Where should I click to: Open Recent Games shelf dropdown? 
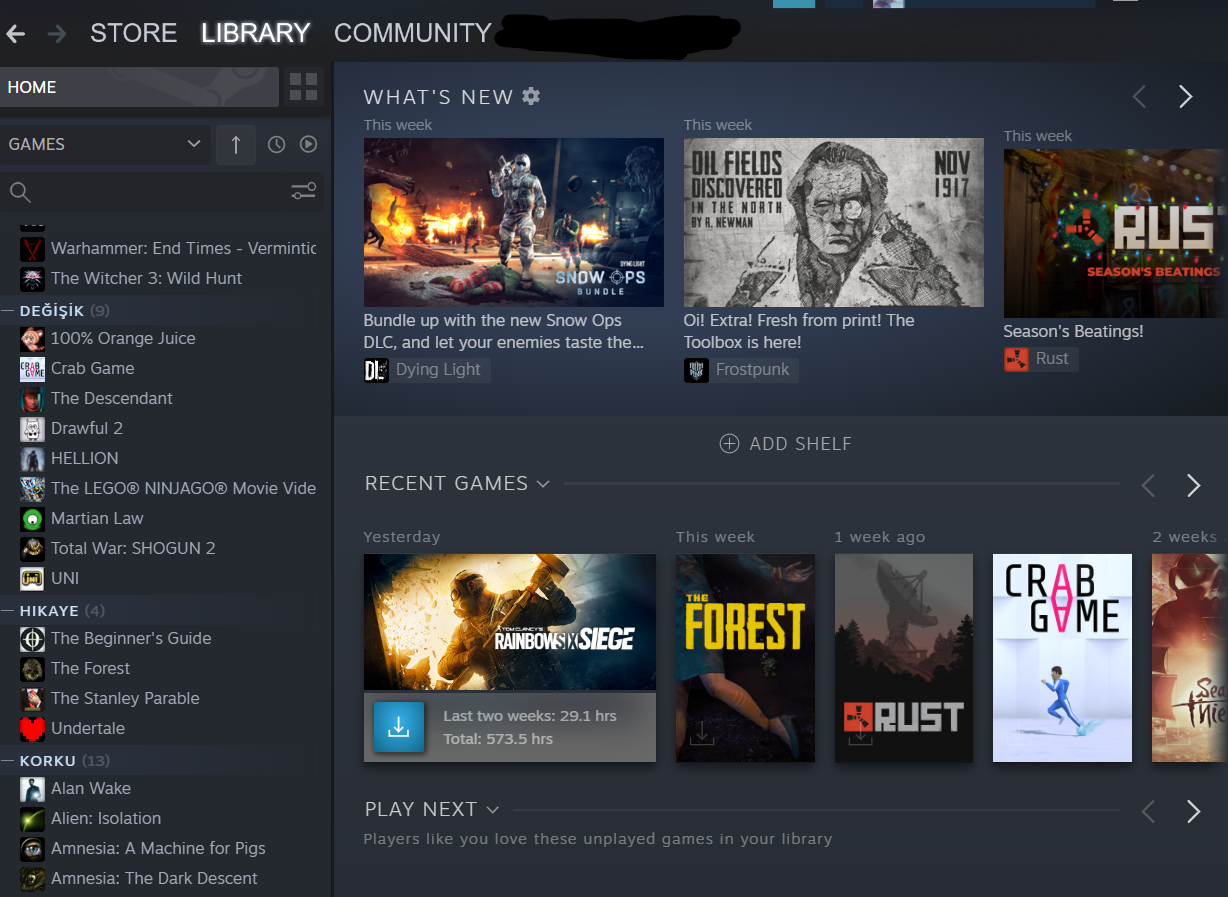(x=543, y=484)
